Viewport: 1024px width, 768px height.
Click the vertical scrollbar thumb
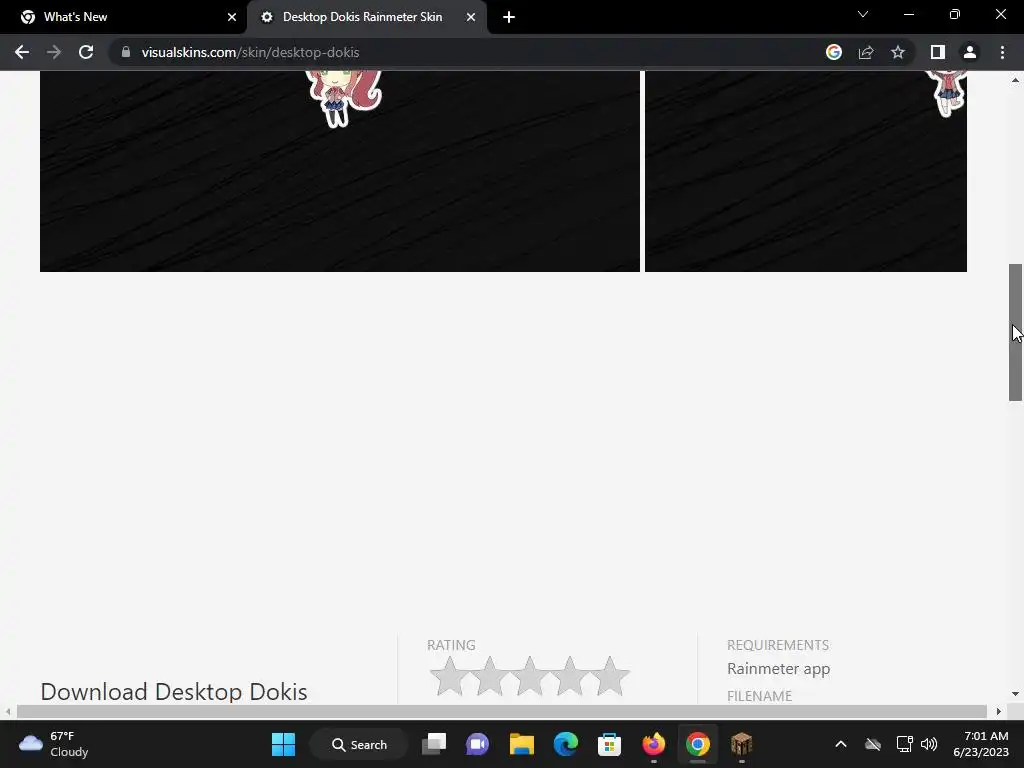click(x=1016, y=332)
